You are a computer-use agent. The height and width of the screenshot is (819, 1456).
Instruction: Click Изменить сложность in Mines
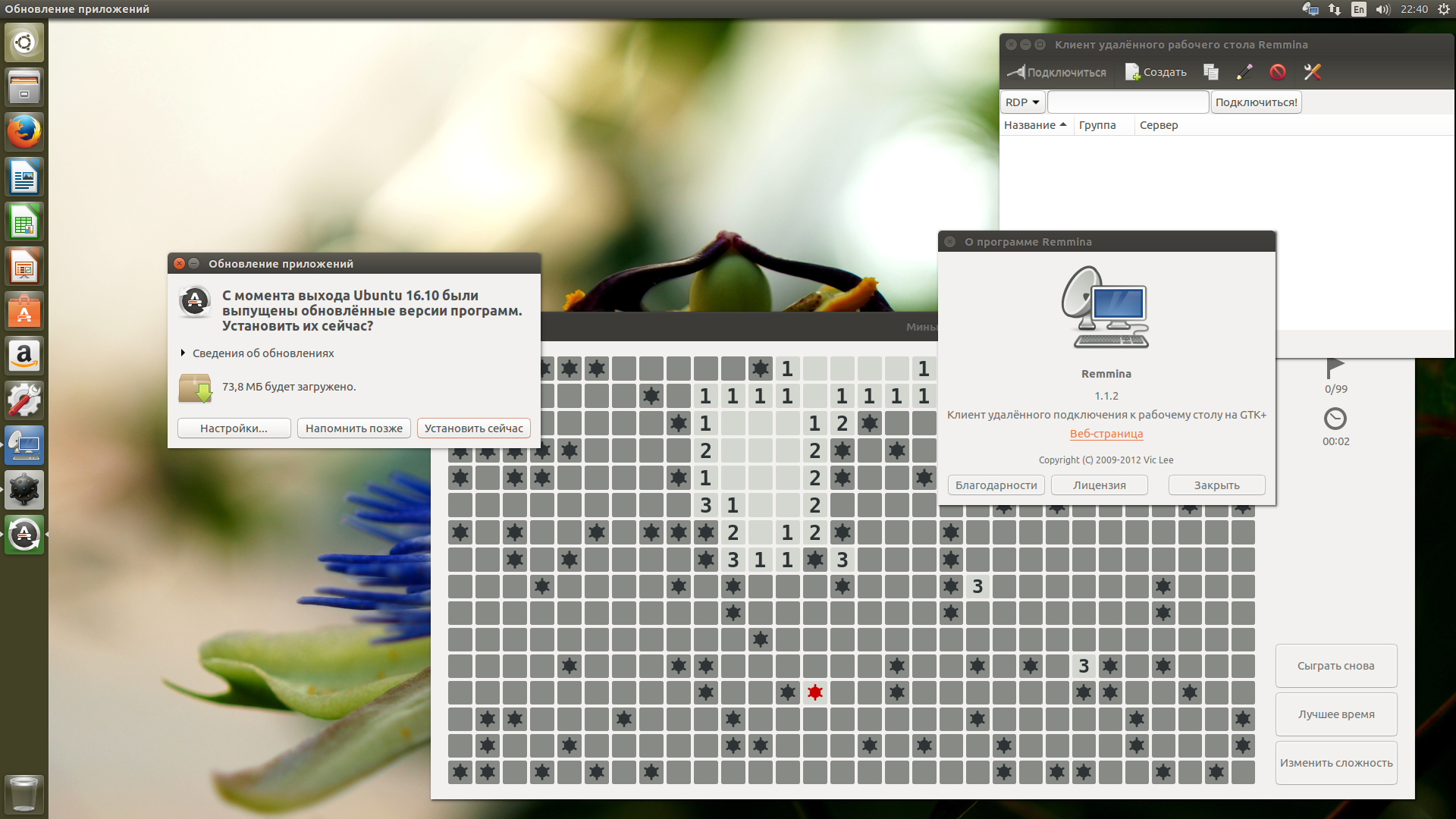point(1336,763)
